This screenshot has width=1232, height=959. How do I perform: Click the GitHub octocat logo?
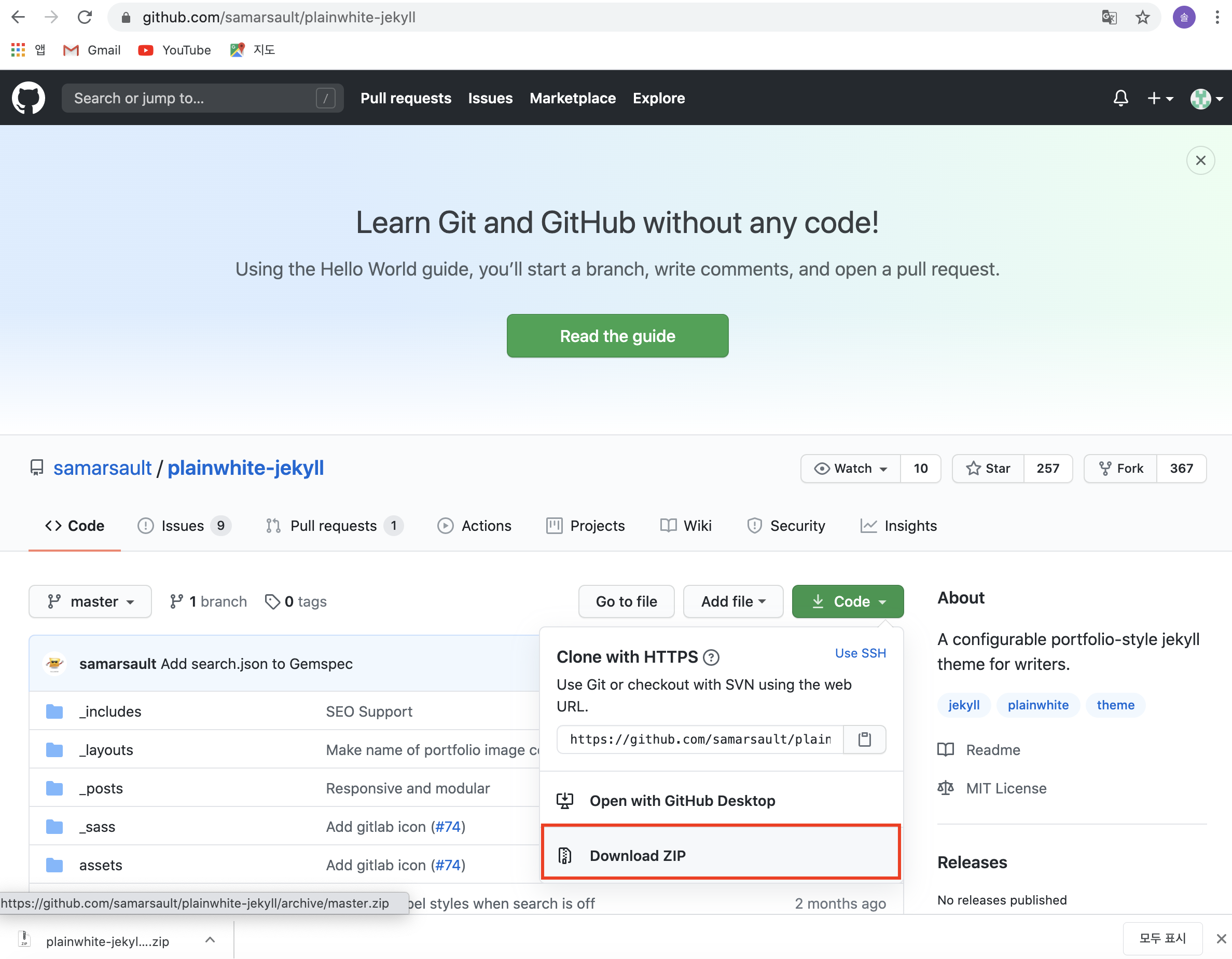coord(28,98)
